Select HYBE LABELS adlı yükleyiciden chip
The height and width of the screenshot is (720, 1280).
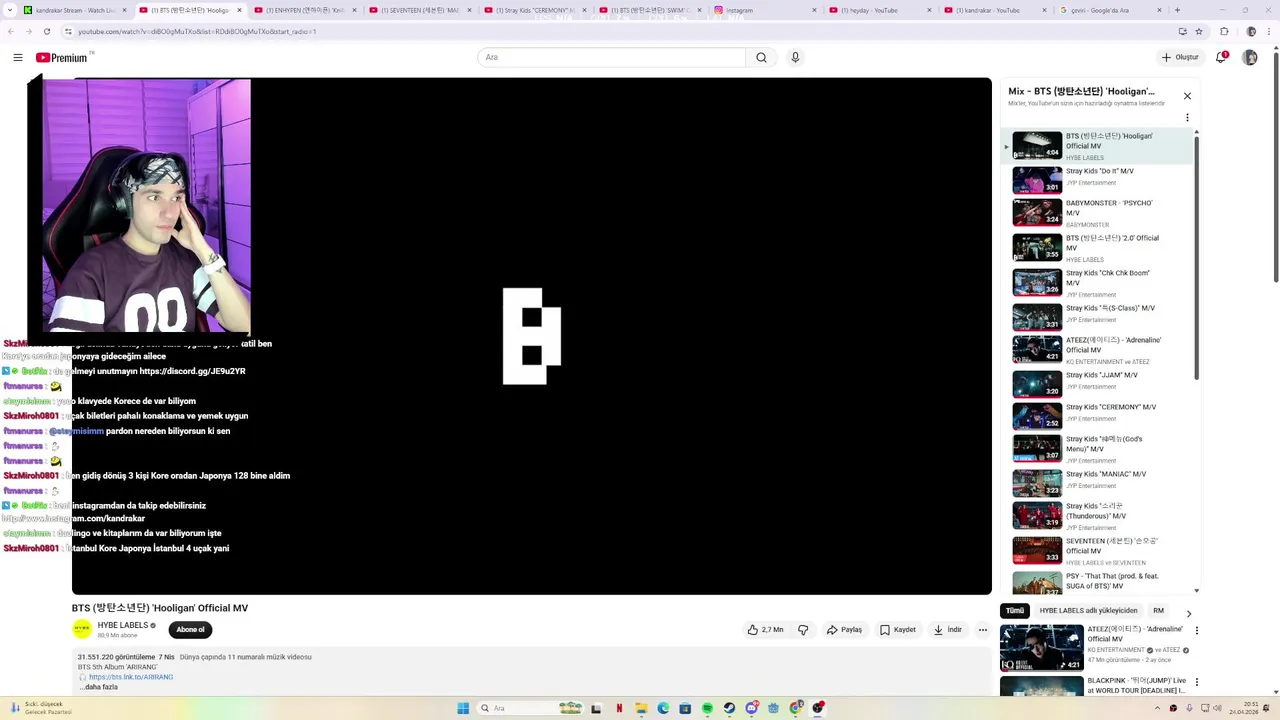[x=1088, y=611]
